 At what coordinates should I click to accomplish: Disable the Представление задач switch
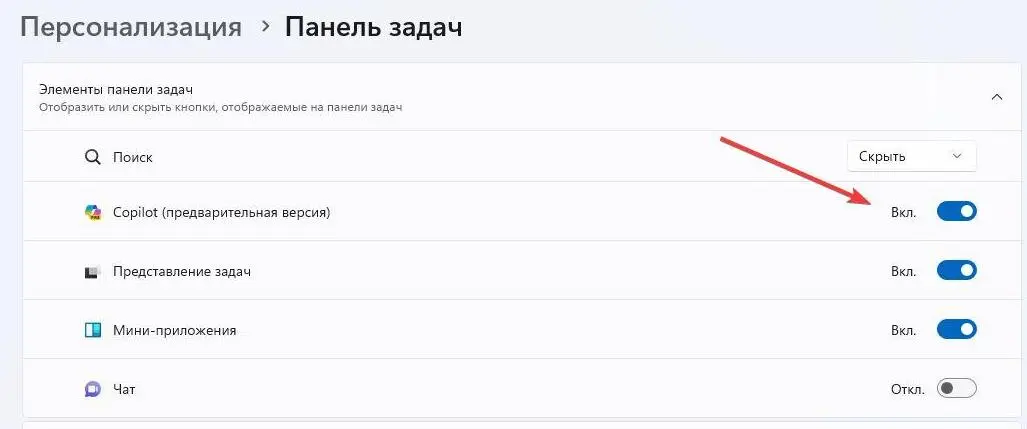pos(956,271)
